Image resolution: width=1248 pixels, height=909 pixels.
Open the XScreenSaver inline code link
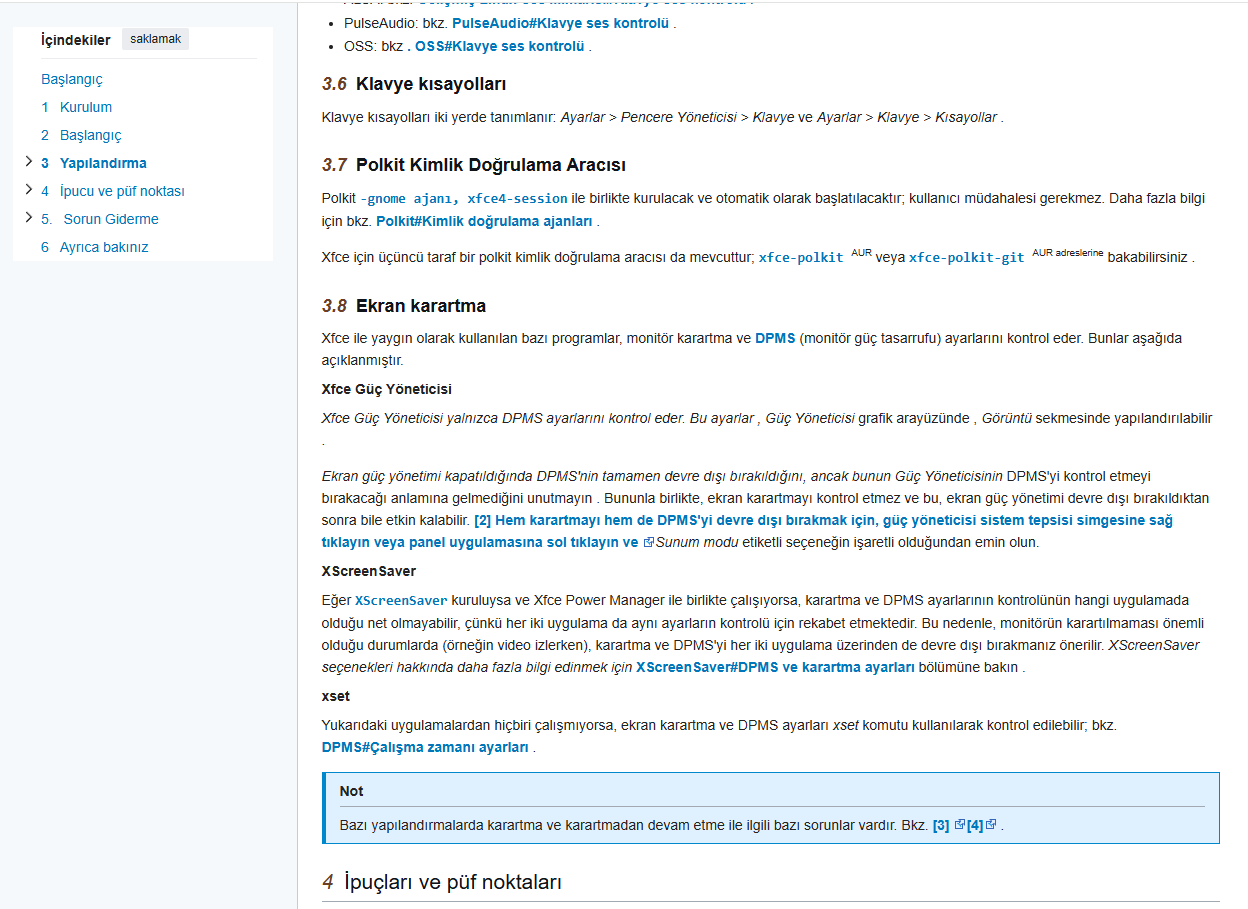(401, 601)
